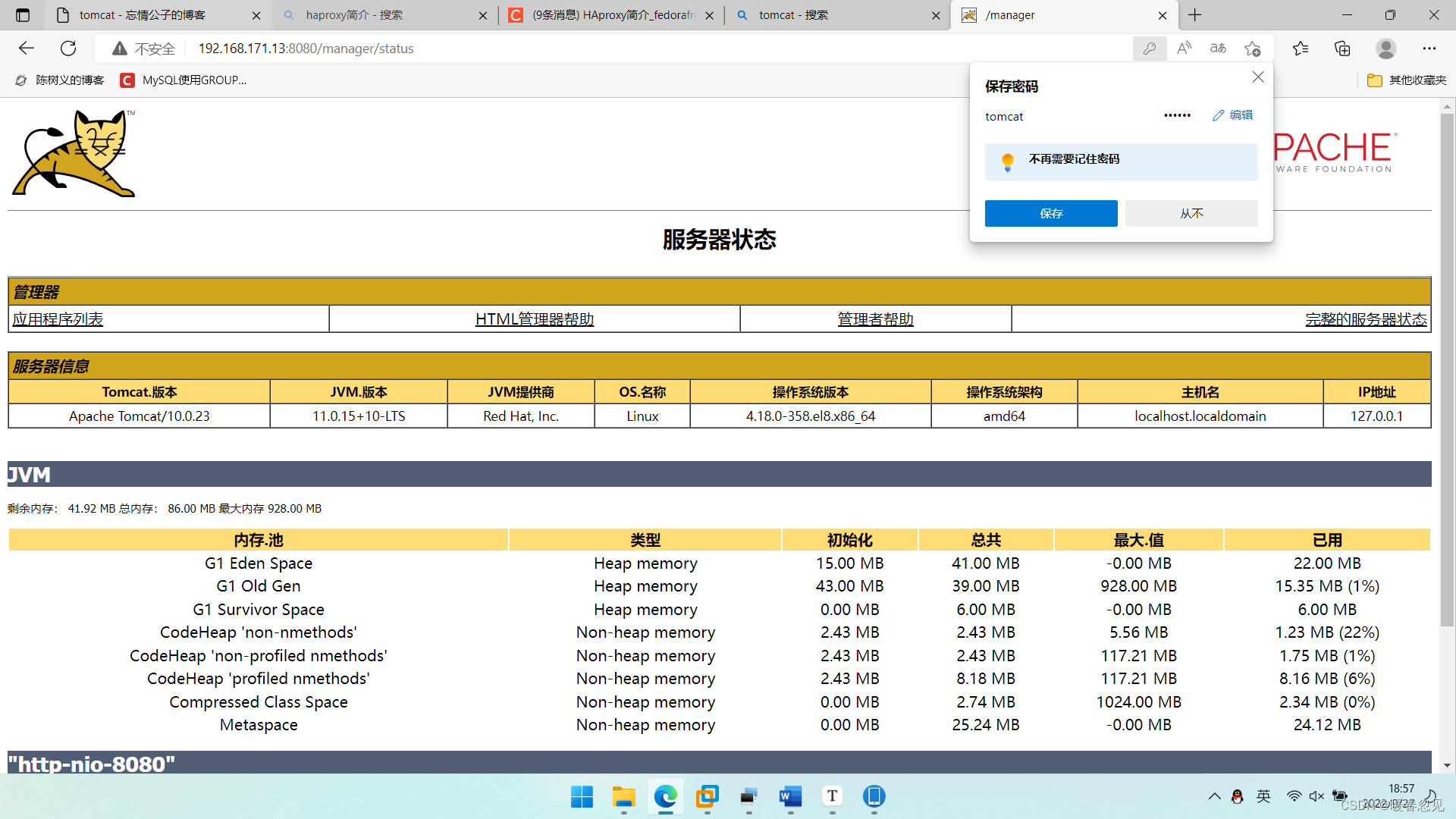Click the localhost.localdomain hostname cell
This screenshot has height=819, width=1456.
pyautogui.click(x=1200, y=416)
